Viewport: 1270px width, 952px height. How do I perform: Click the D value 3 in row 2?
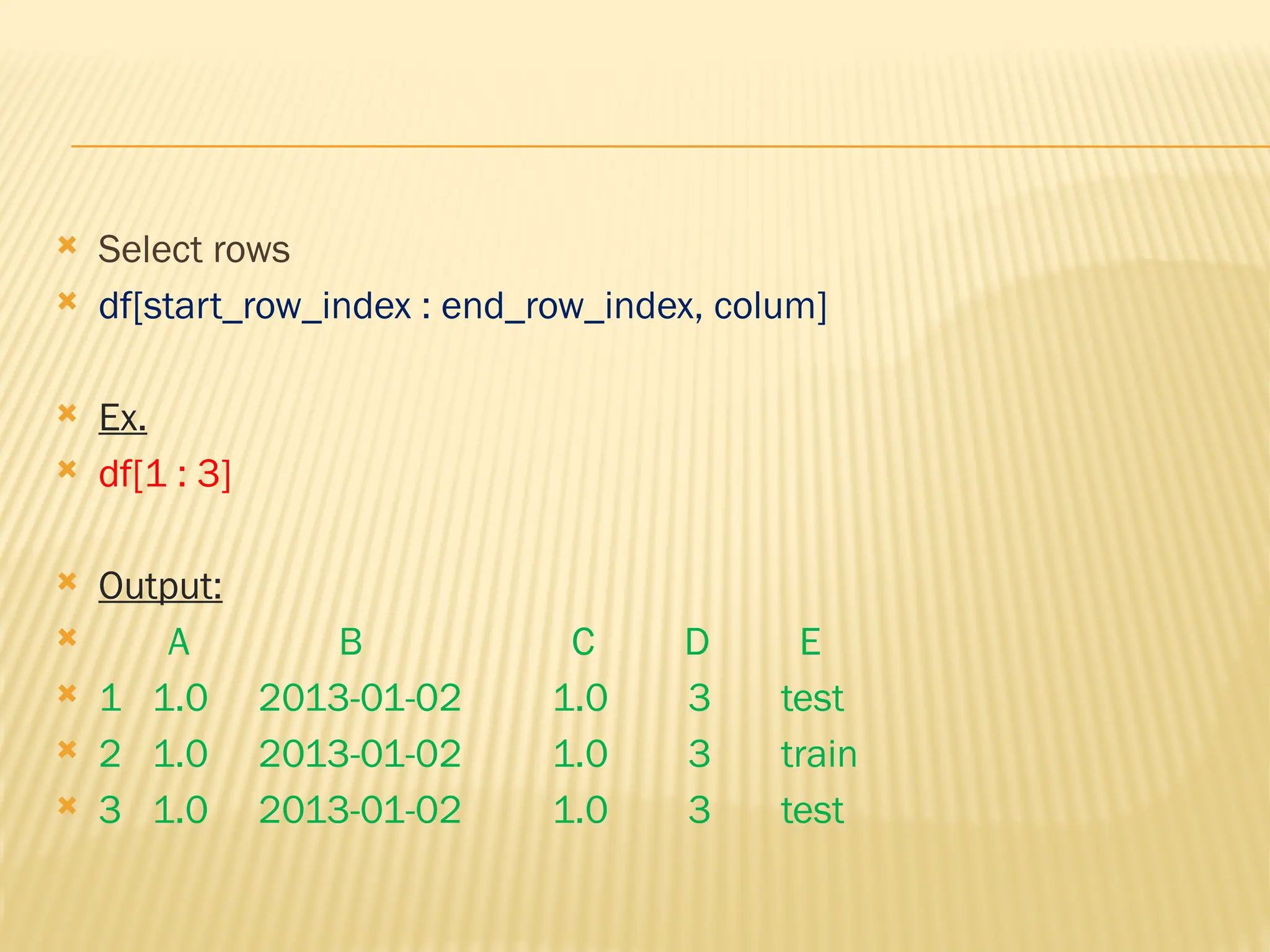tap(699, 754)
